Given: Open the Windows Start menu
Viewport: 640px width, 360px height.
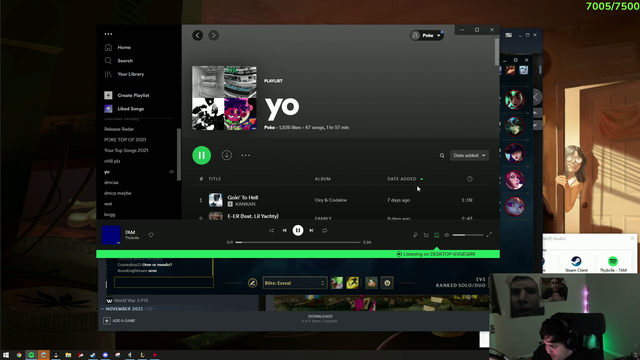Looking at the screenshot, I should click(x=6, y=355).
